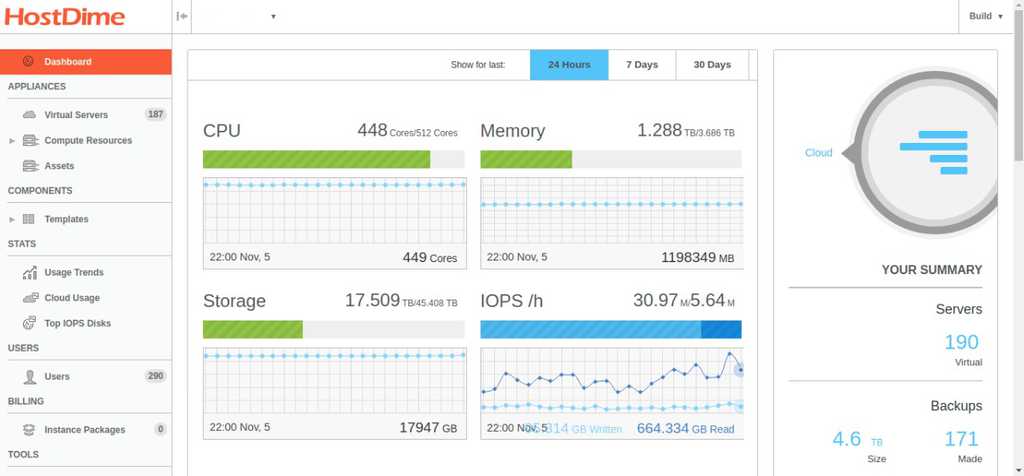
Task: Expand the Compute Resources tree arrow
Action: click(12, 141)
